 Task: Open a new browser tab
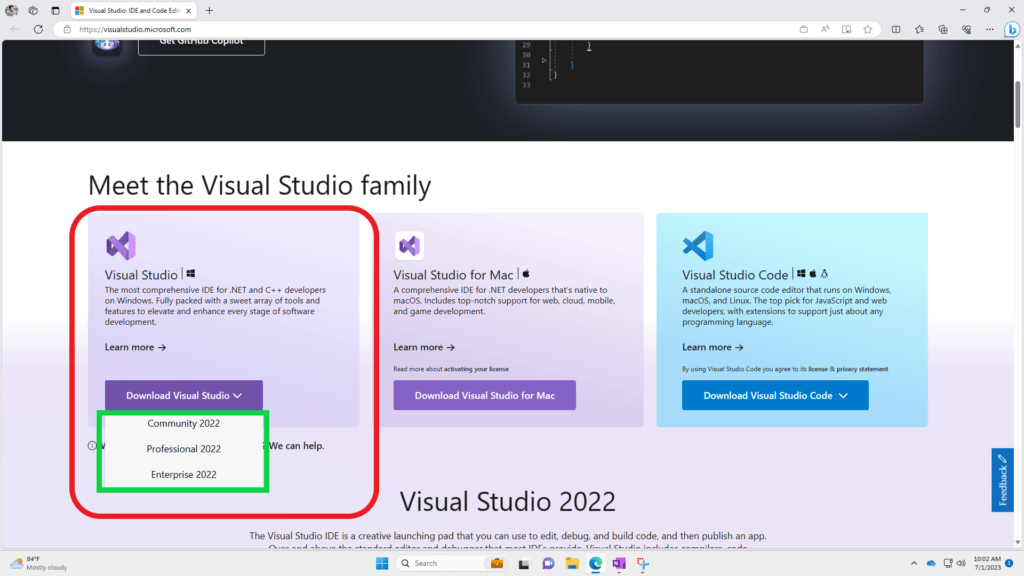(209, 10)
